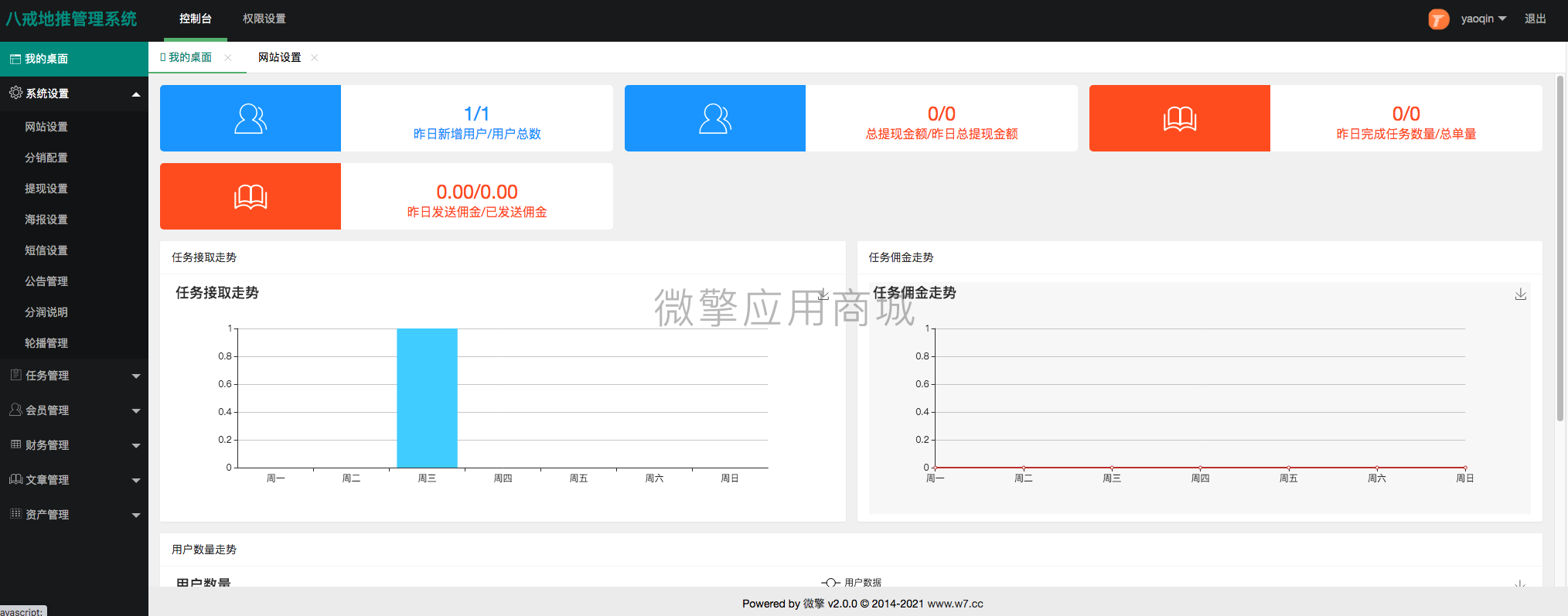
Task: Toggle the 用户数据 legend series
Action: [851, 582]
